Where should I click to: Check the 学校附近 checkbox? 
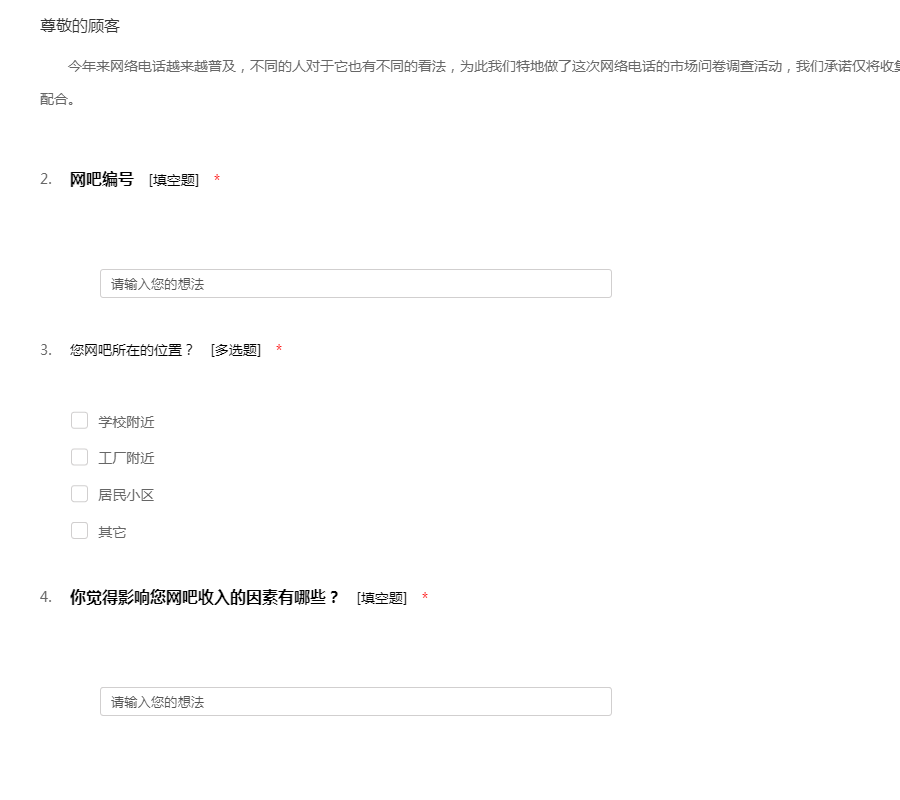coord(80,421)
